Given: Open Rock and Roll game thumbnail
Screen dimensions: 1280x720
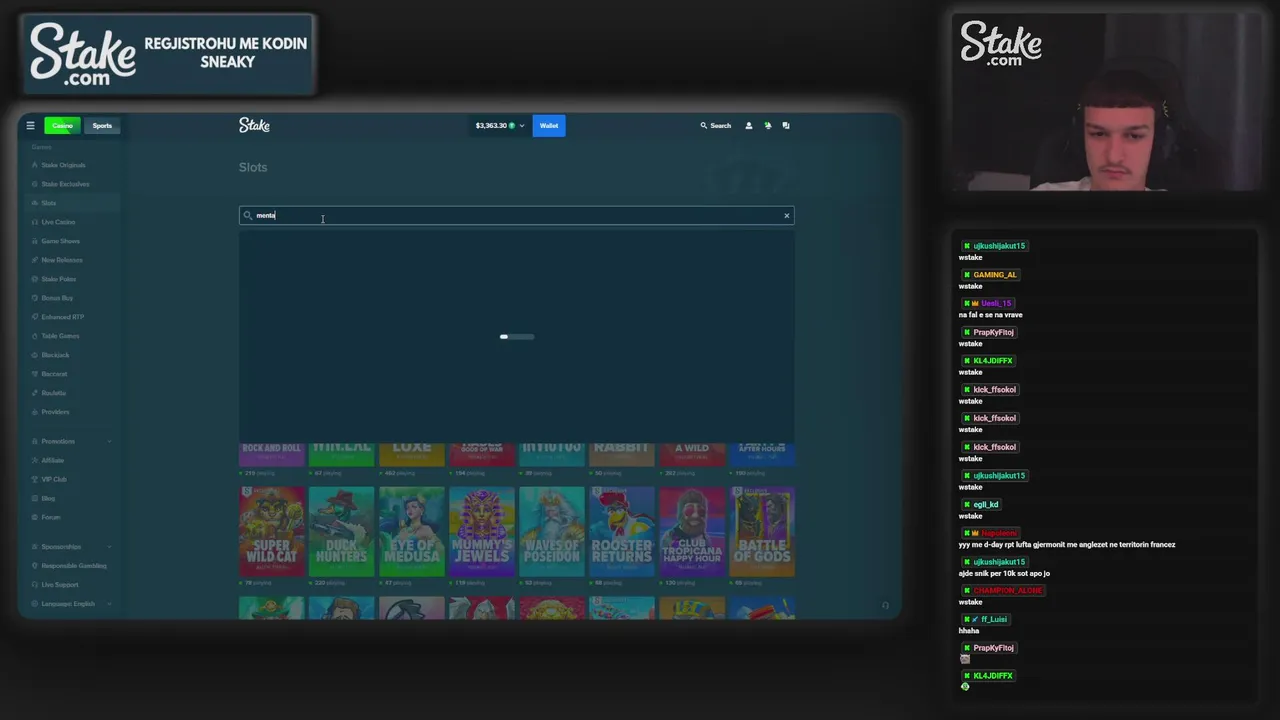Looking at the screenshot, I should (272, 454).
